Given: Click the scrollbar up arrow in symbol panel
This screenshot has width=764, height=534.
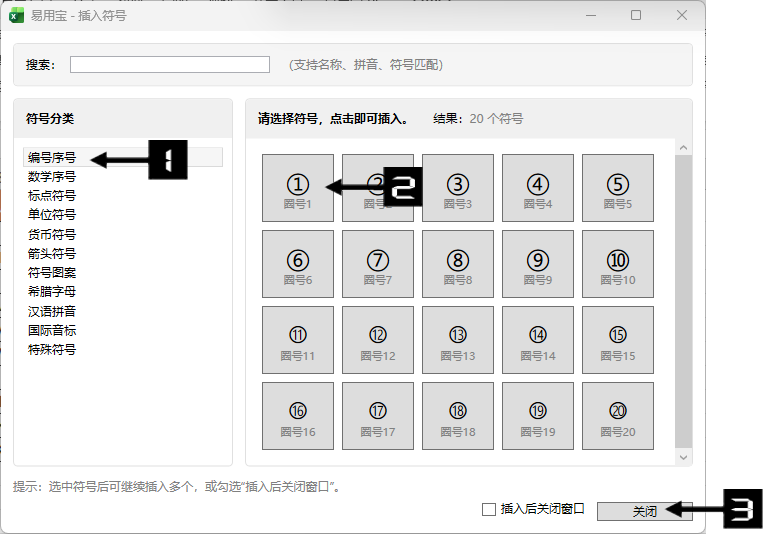Looking at the screenshot, I should (x=684, y=148).
